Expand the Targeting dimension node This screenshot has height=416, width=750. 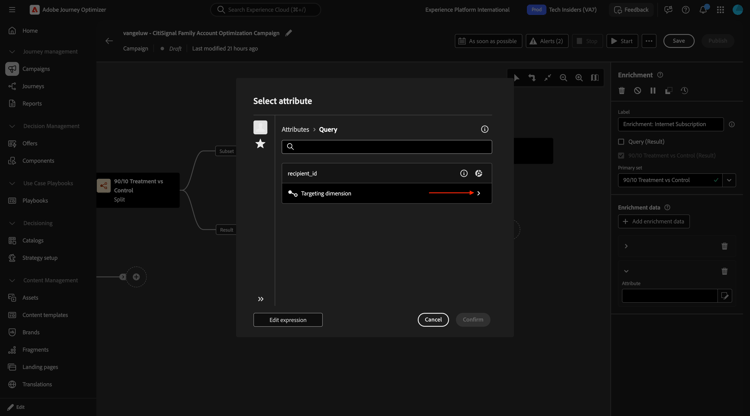click(x=478, y=193)
